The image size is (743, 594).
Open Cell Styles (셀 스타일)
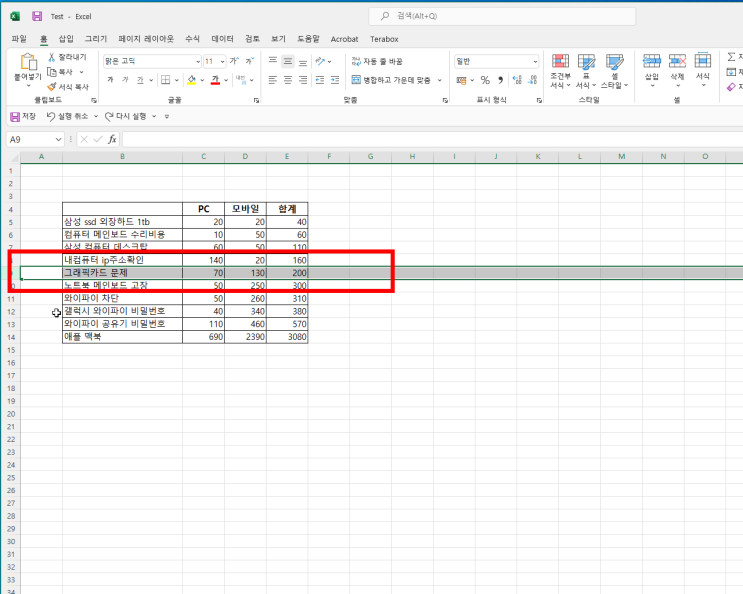point(615,71)
